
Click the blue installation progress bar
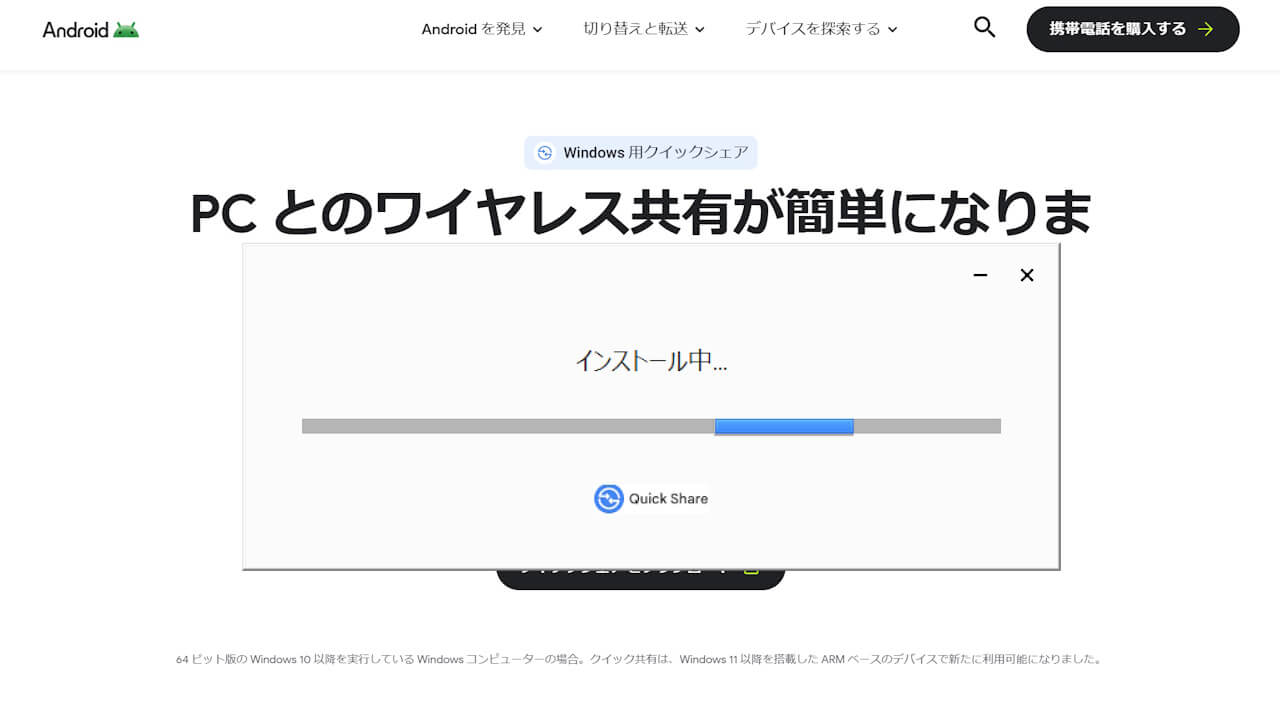(784, 426)
